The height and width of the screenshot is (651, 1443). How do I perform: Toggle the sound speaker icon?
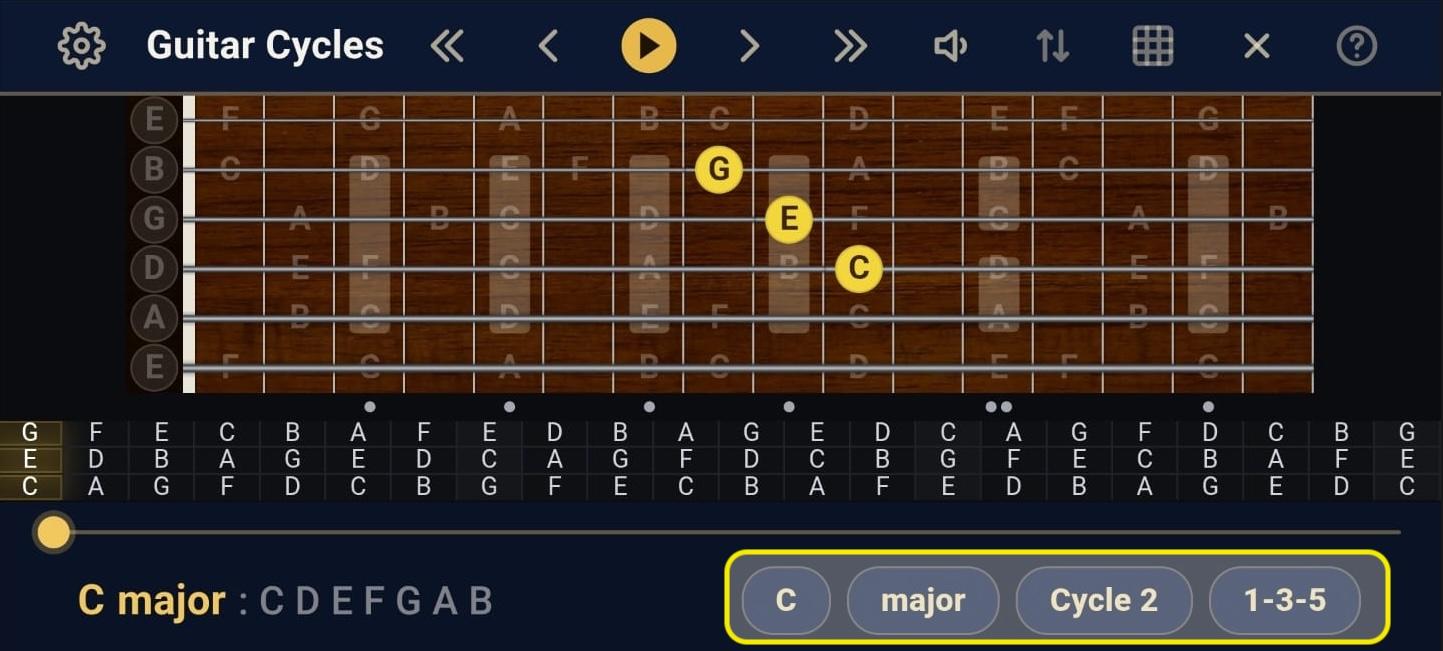pos(950,46)
